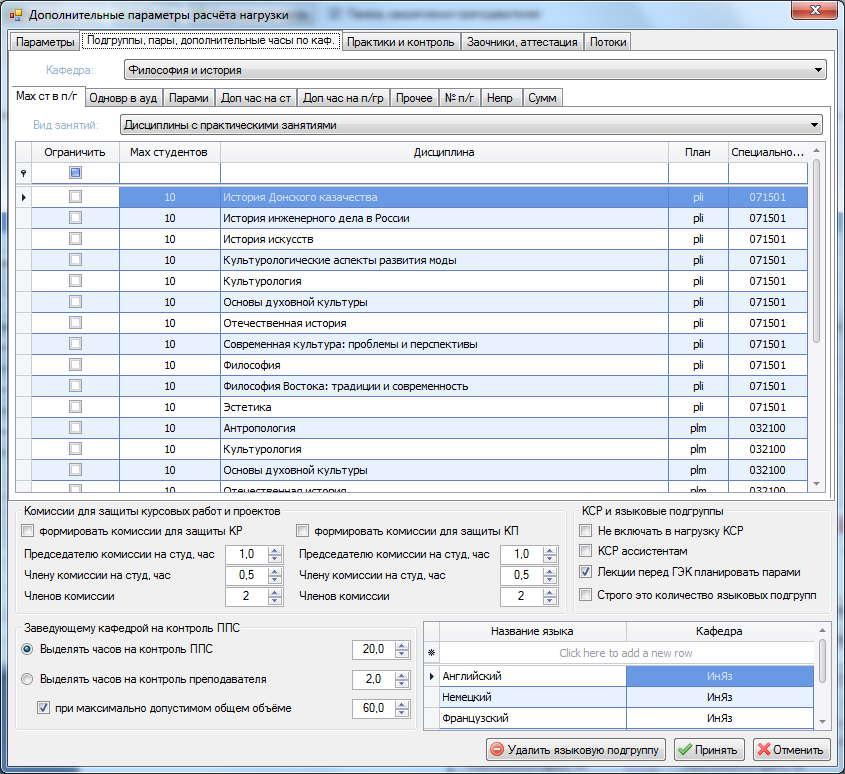This screenshot has width=845, height=774.
Task: Click the red delete icon on Удалить языковую подгруппу
Action: pyautogui.click(x=497, y=750)
